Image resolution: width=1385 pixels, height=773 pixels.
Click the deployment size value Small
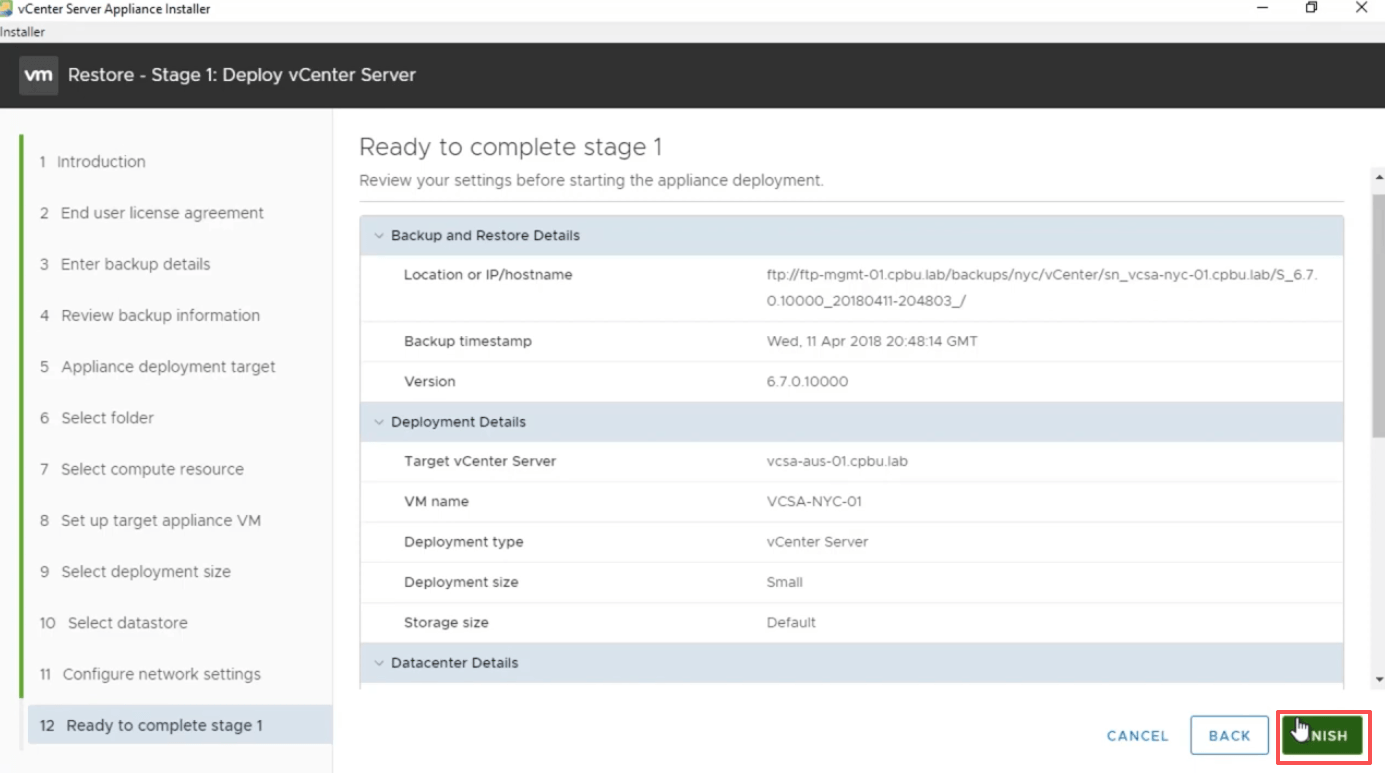point(785,582)
